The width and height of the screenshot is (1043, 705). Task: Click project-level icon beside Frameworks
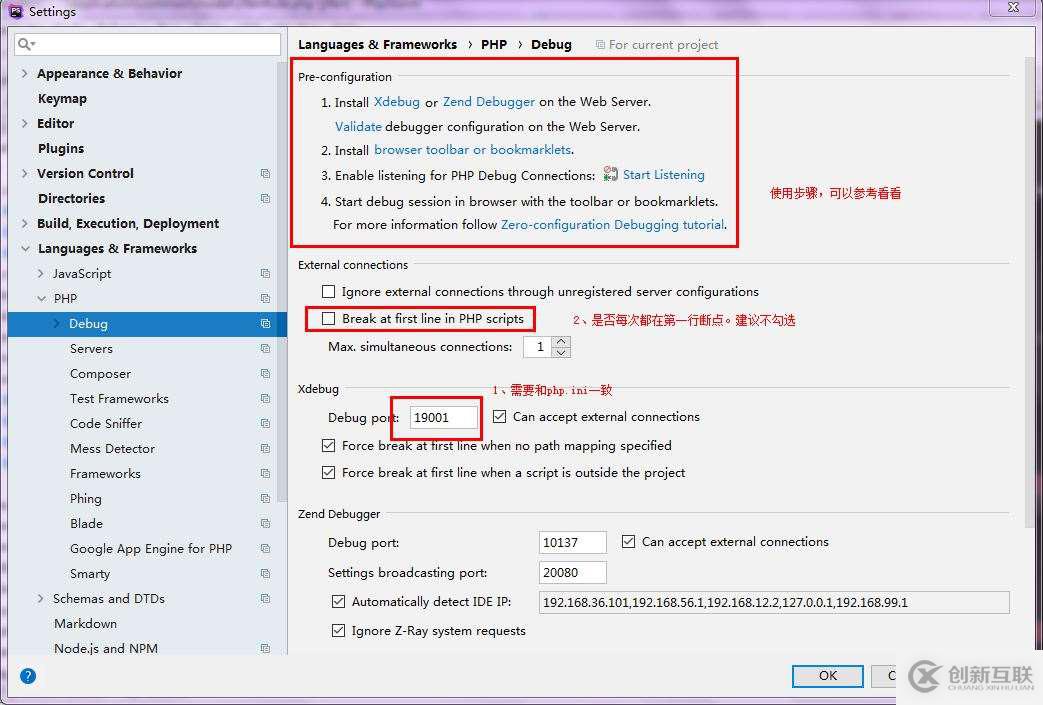265,474
